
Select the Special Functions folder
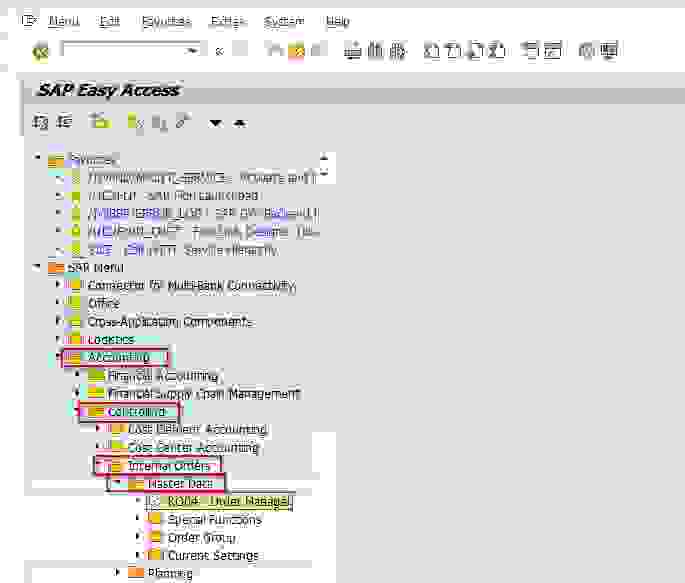214,520
